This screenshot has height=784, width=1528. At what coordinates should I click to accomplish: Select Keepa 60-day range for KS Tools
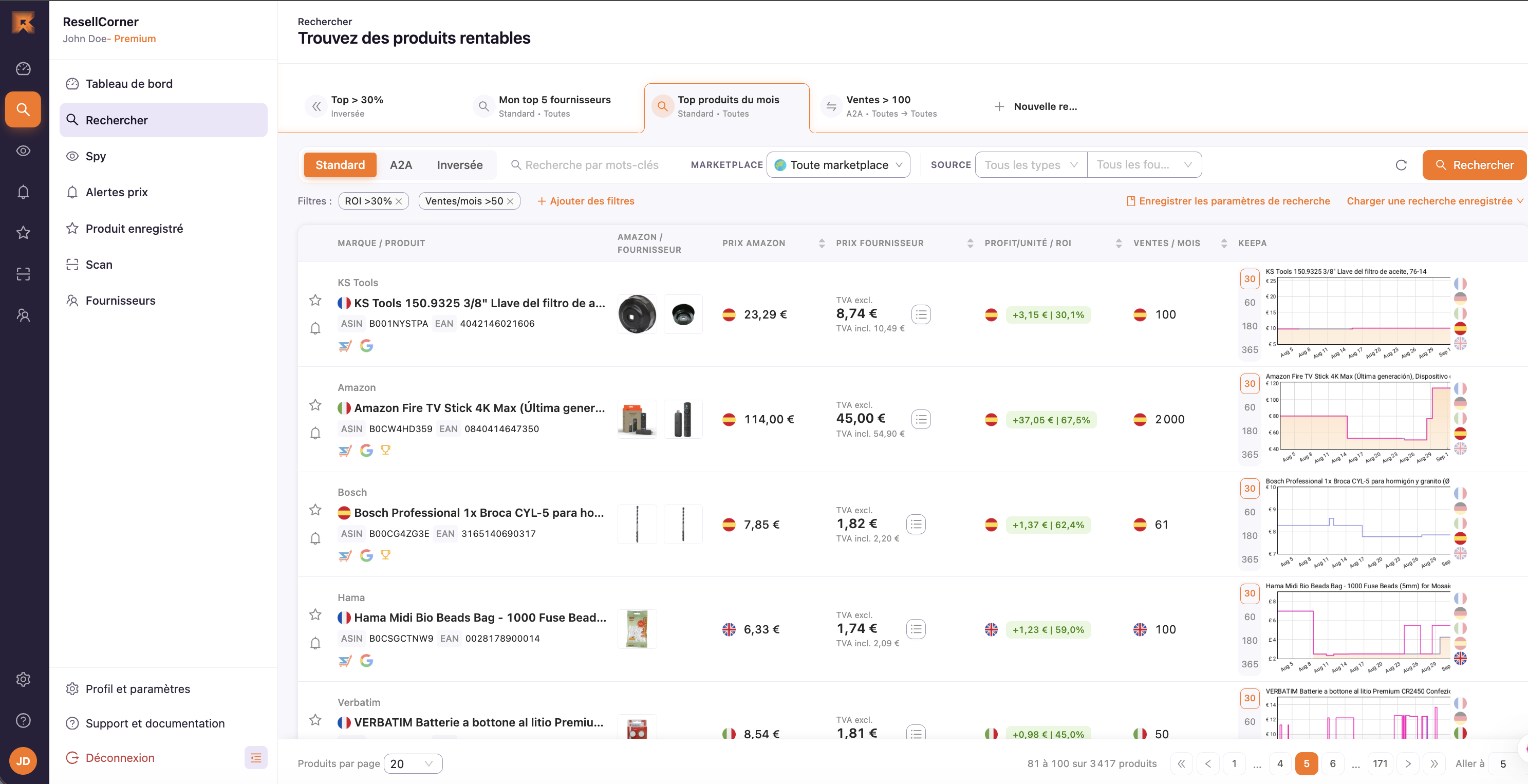pos(1250,303)
